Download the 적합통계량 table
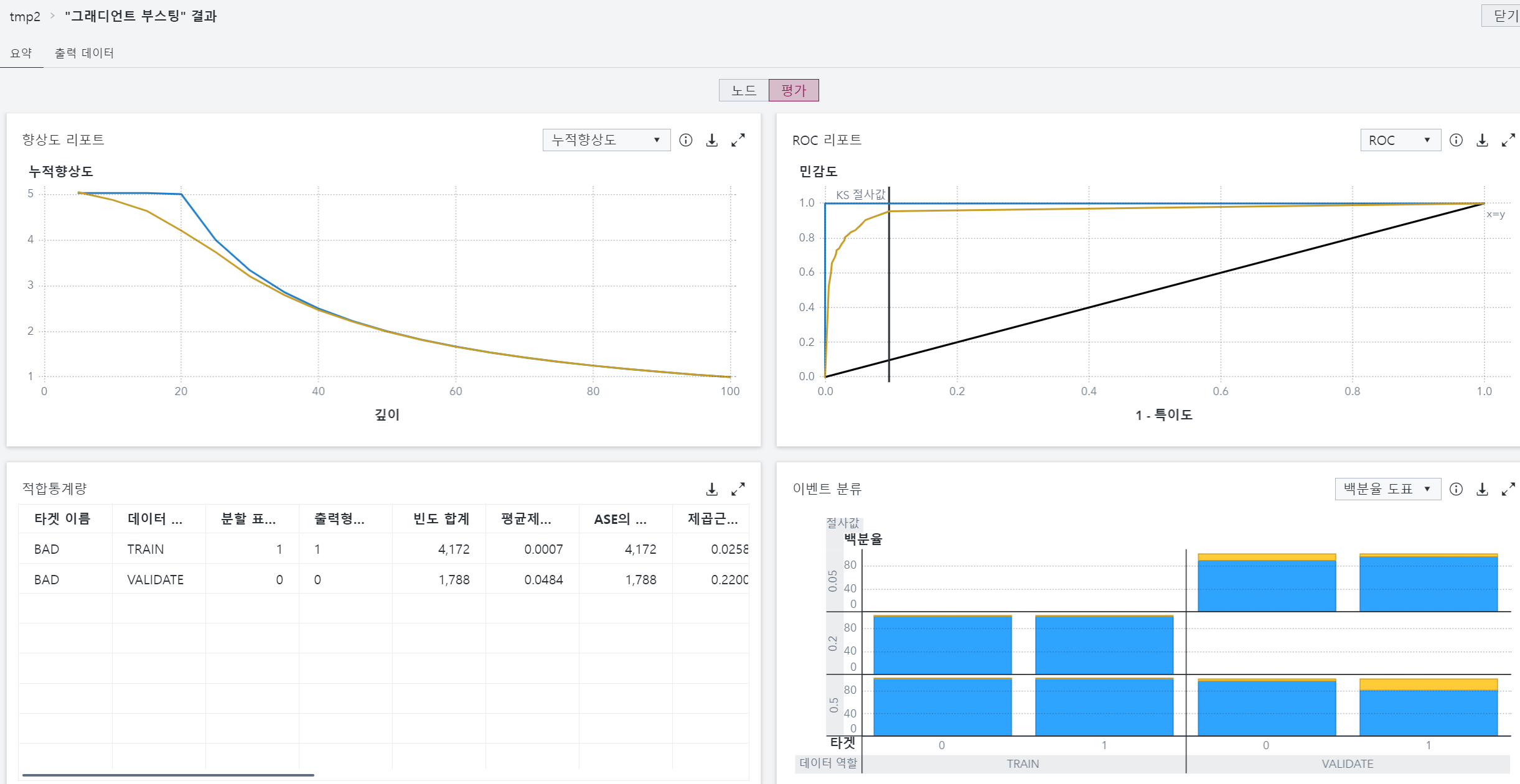1520x784 pixels. click(x=711, y=490)
